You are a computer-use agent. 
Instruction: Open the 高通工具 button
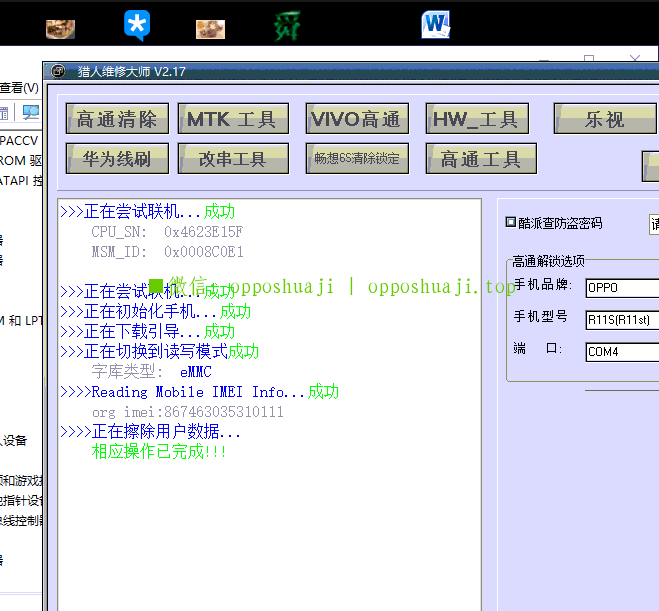pyautogui.click(x=481, y=158)
